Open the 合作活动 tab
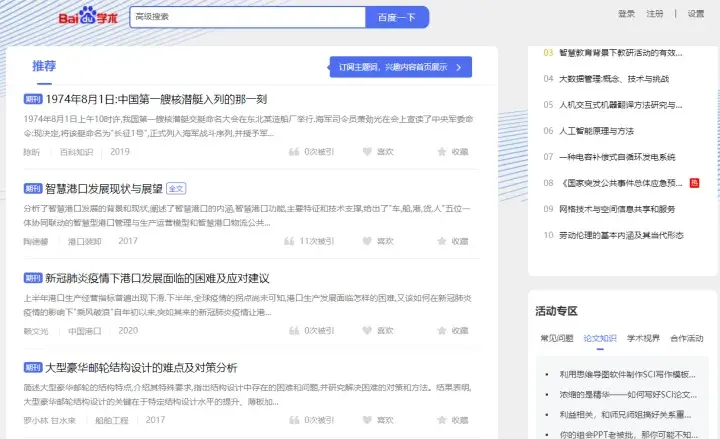Screen dimensions: 720x439 click(686, 338)
